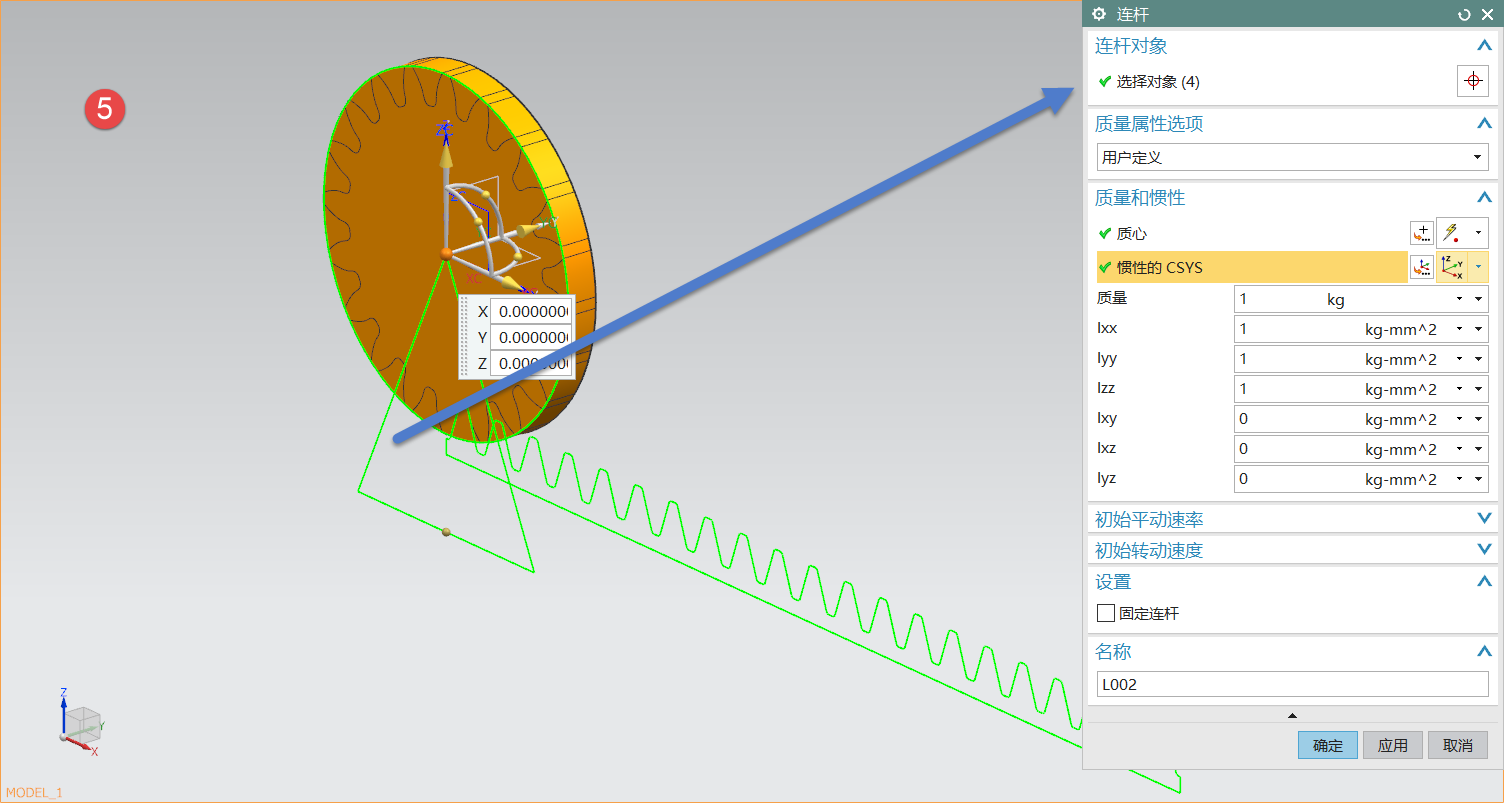Open the kg-mm^2 unit dropdown for Ixy
Screen dimensions: 1504x803
[1460, 419]
